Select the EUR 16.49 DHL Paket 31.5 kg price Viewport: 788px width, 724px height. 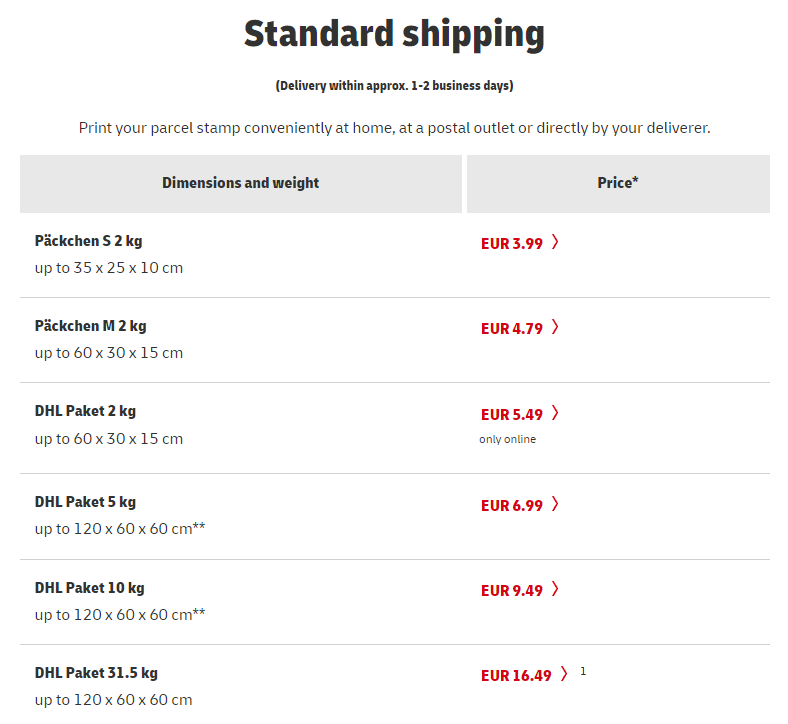point(516,675)
